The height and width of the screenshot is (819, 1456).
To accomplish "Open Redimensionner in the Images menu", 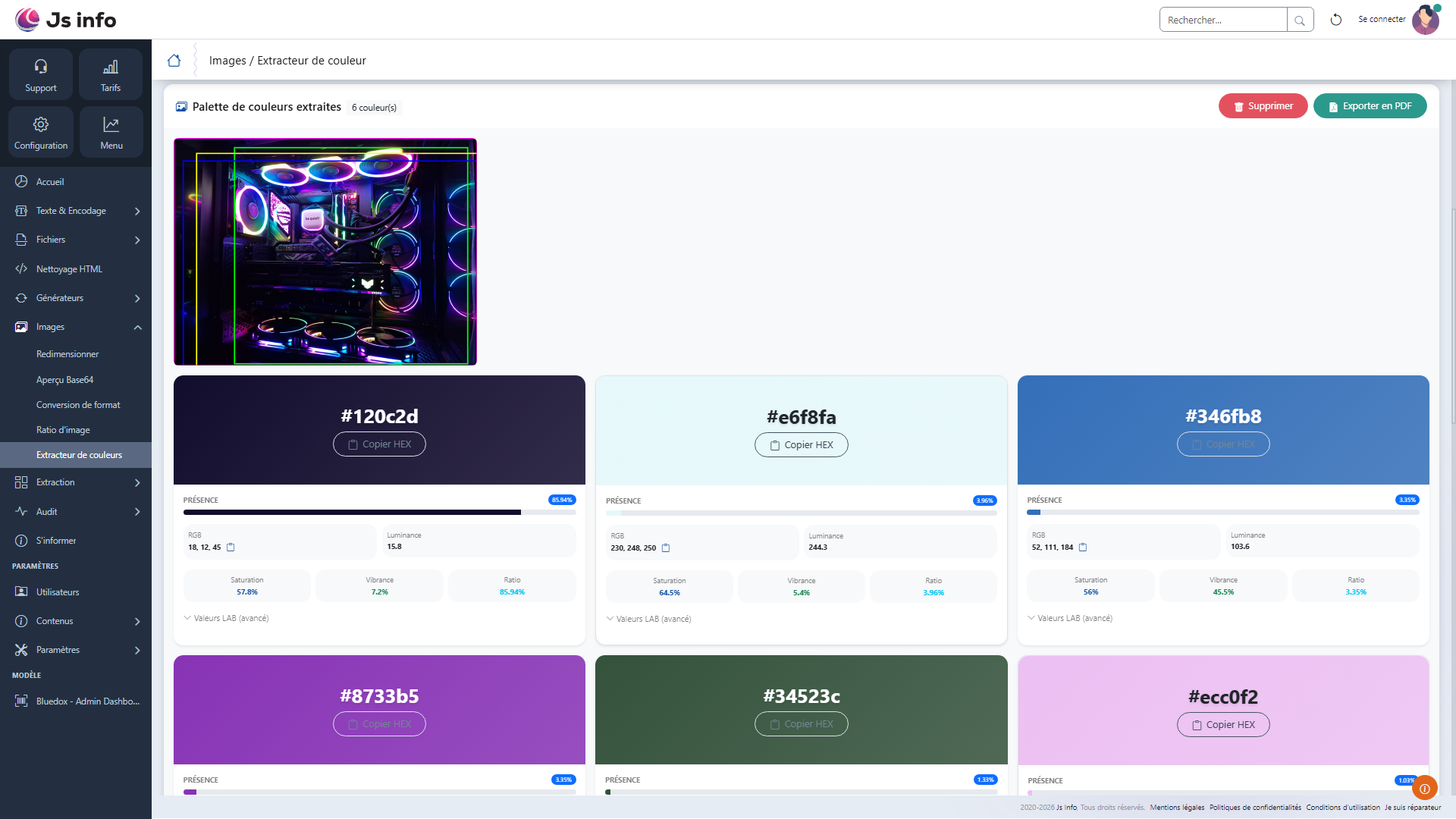I will [x=67, y=354].
